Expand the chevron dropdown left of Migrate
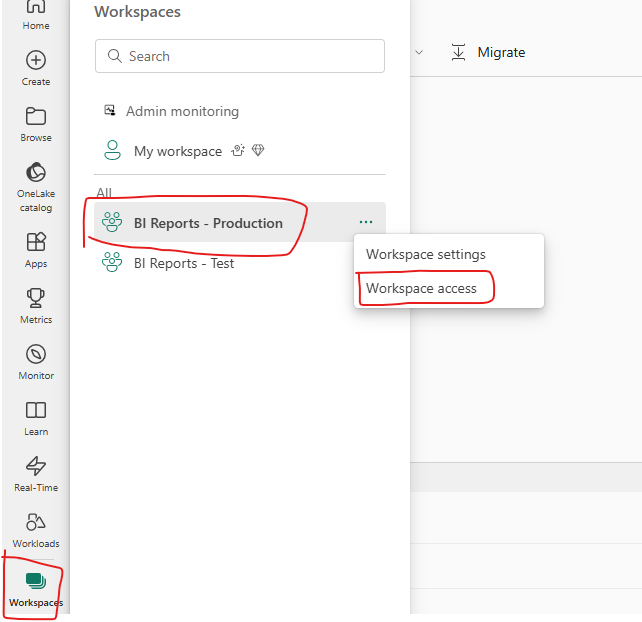The image size is (642, 622). (x=419, y=52)
